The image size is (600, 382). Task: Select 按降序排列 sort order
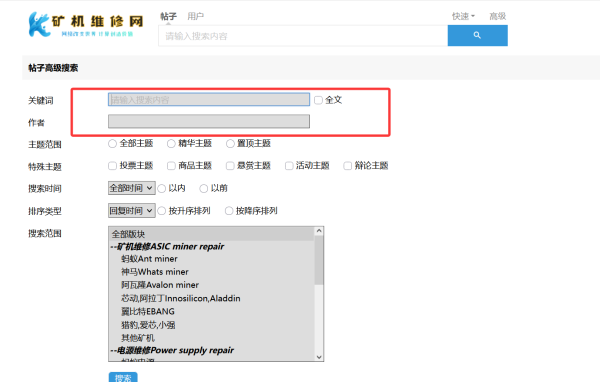click(x=229, y=211)
